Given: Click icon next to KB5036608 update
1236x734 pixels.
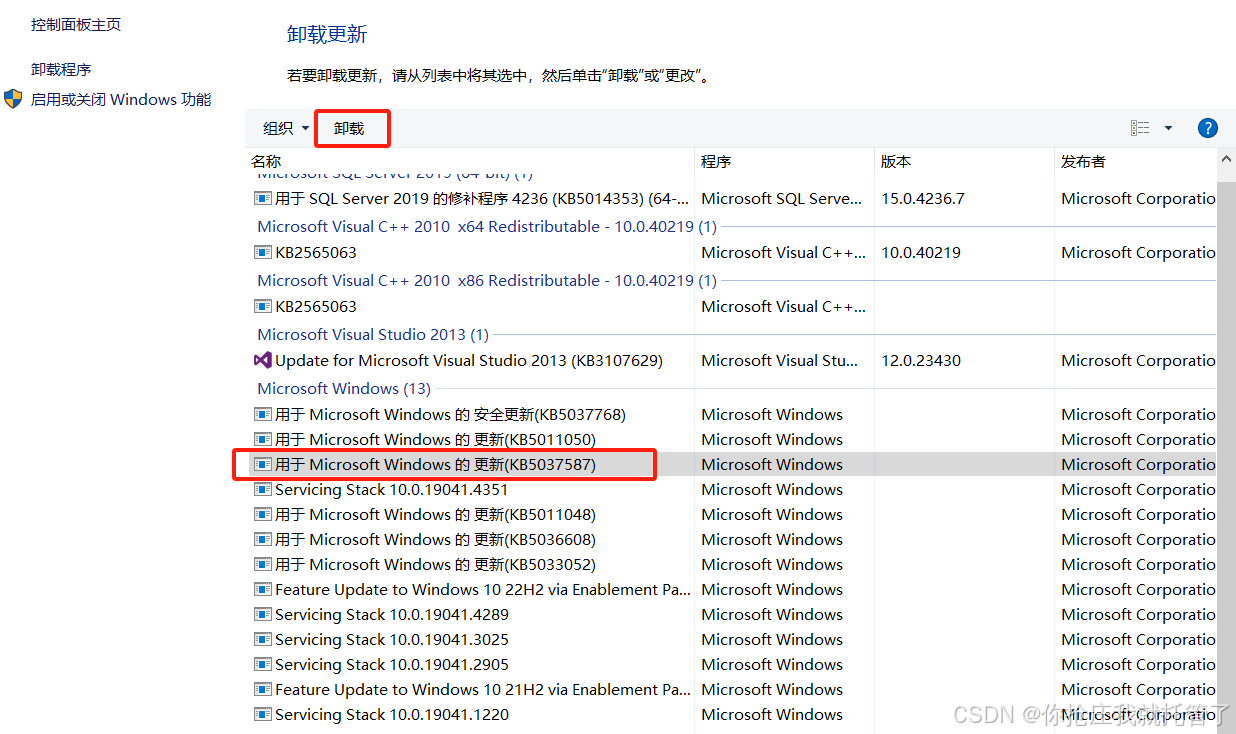Looking at the screenshot, I should (263, 539).
